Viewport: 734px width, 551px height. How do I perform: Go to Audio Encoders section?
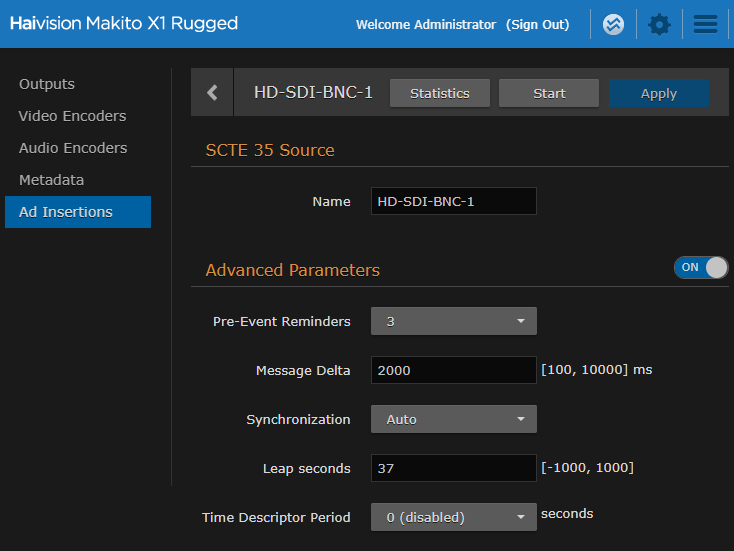tap(73, 148)
